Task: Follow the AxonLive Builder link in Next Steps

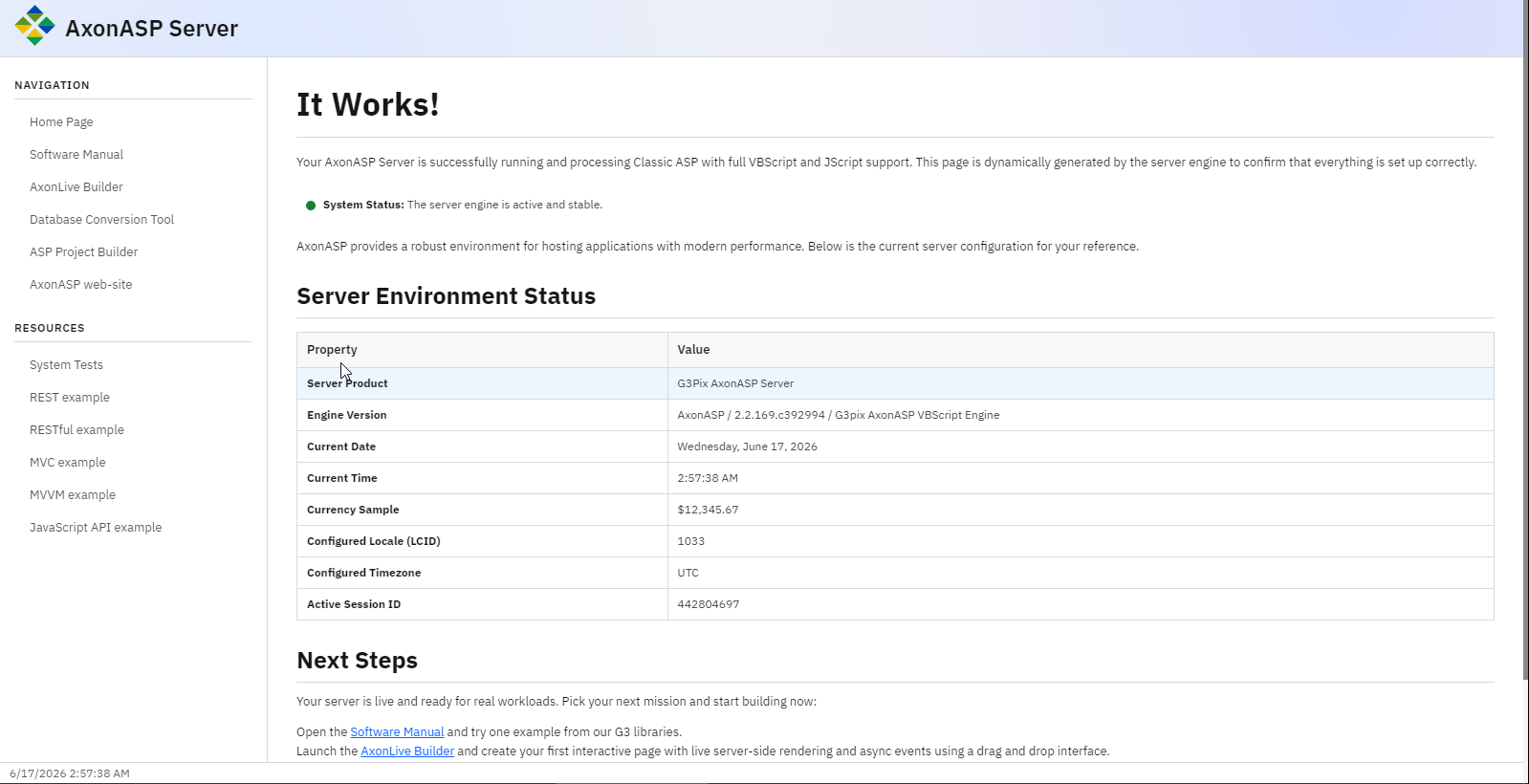Action: click(407, 751)
